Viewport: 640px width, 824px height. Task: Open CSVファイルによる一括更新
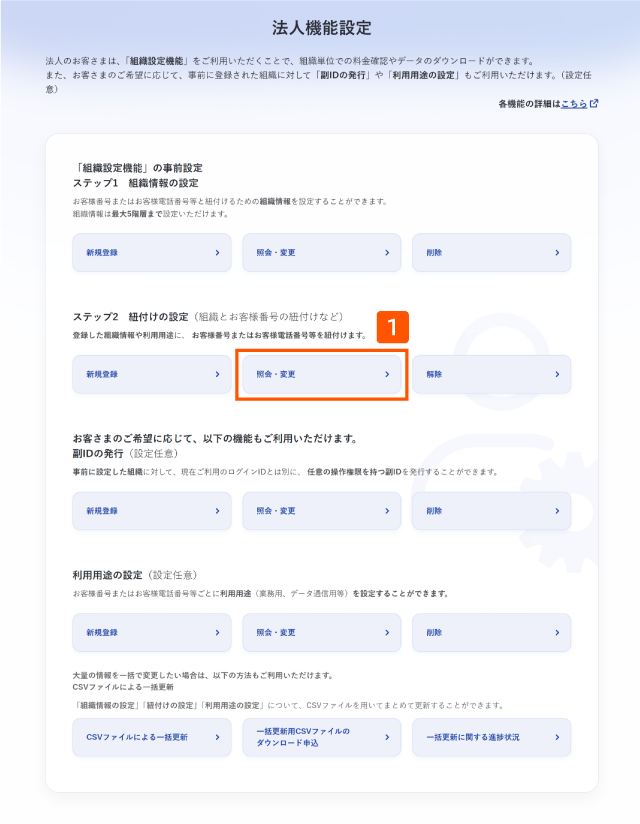click(x=152, y=737)
